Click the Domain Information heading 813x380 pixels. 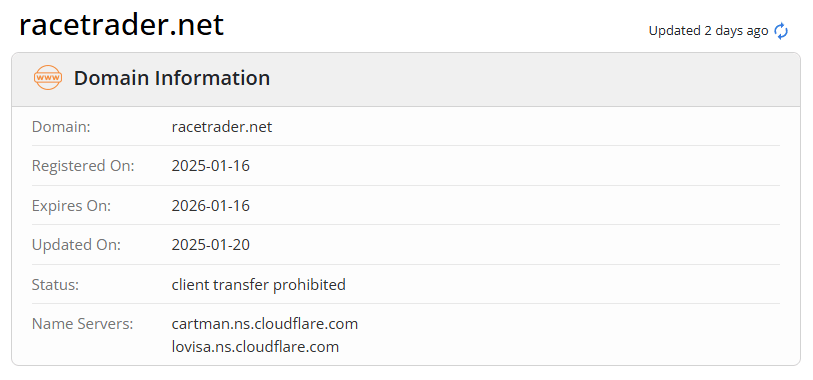[x=172, y=78]
